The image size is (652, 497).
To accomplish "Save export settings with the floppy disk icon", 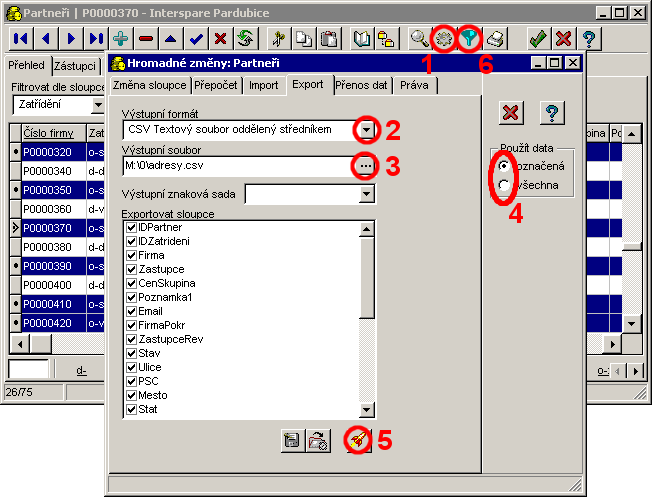I will click(x=293, y=438).
